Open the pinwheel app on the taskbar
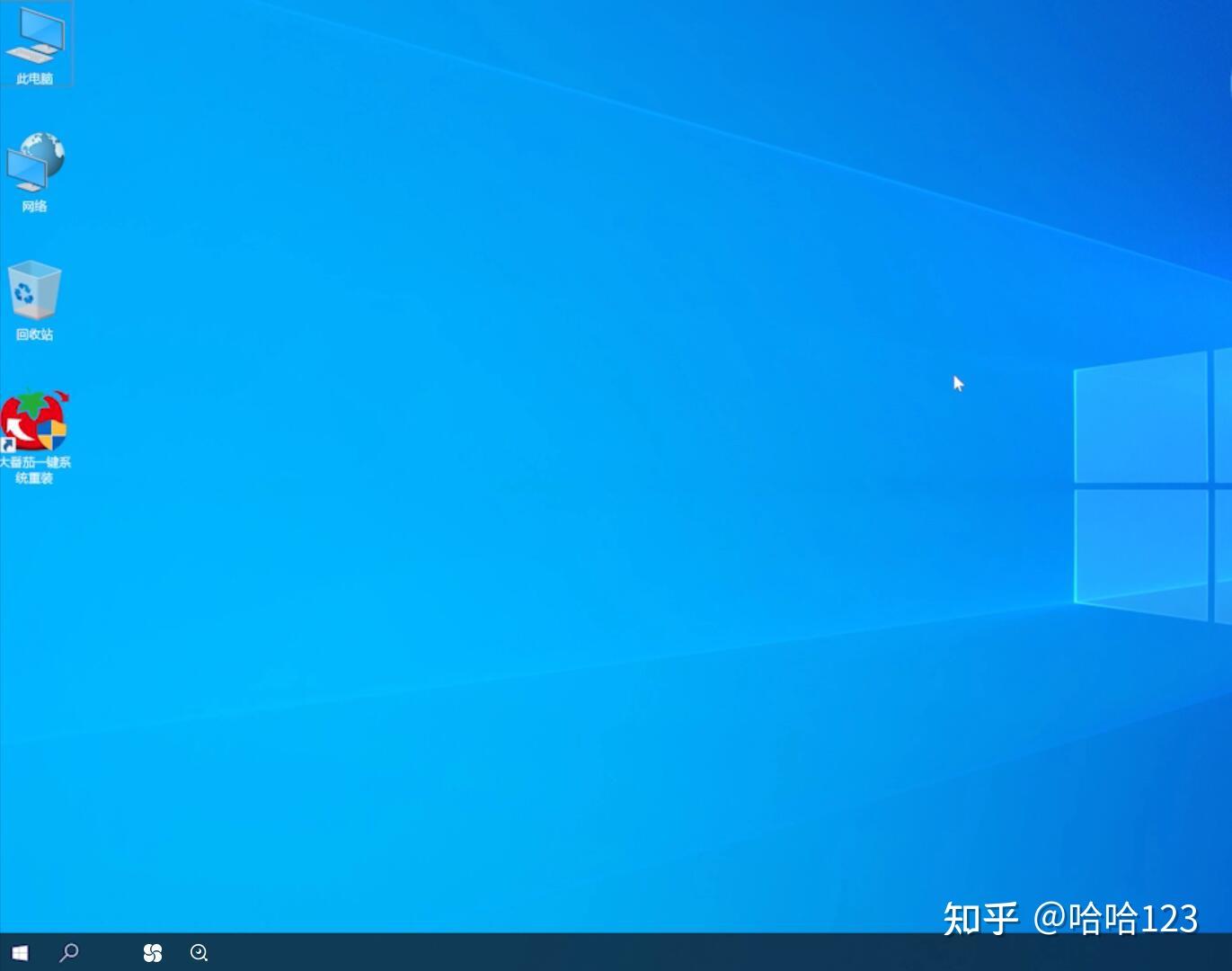The height and width of the screenshot is (971, 1232). click(153, 953)
